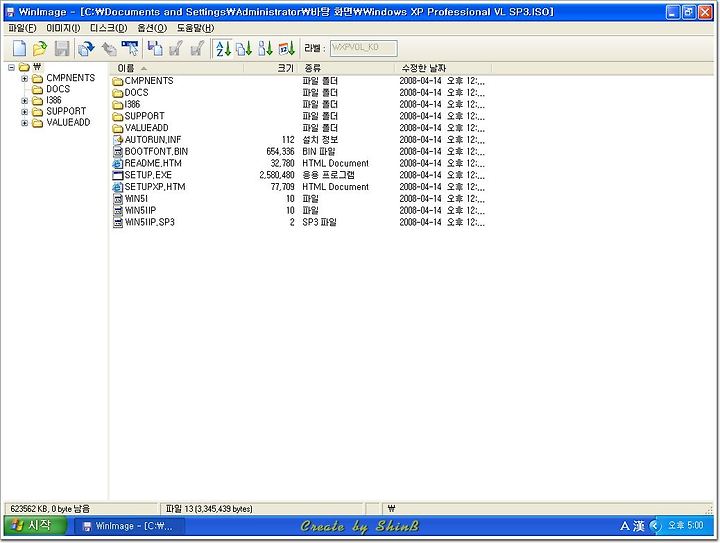This screenshot has width=720, height=543.
Task: Expand the SUPPORT node in the tree
Action: 25,112
